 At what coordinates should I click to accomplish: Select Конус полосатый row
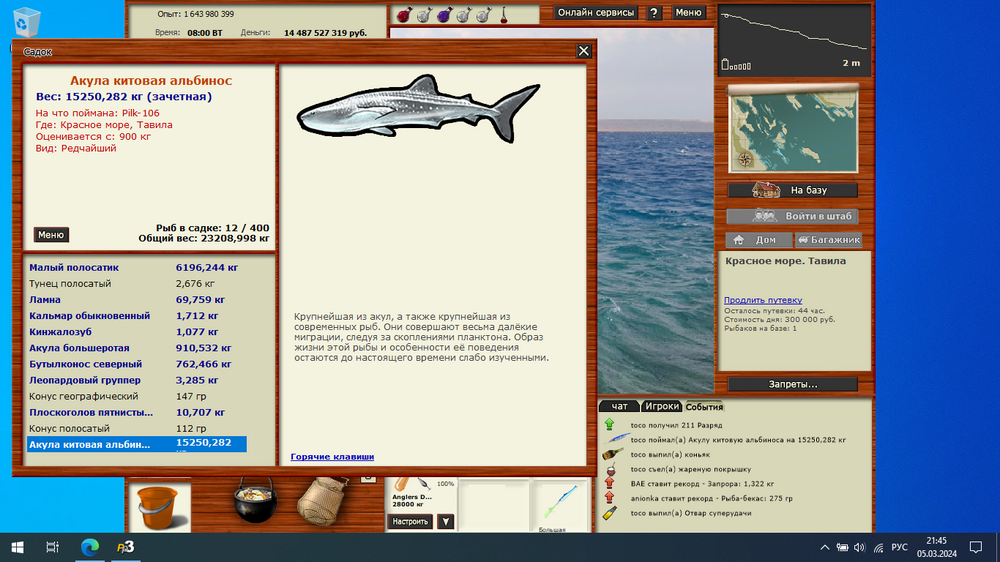point(136,429)
